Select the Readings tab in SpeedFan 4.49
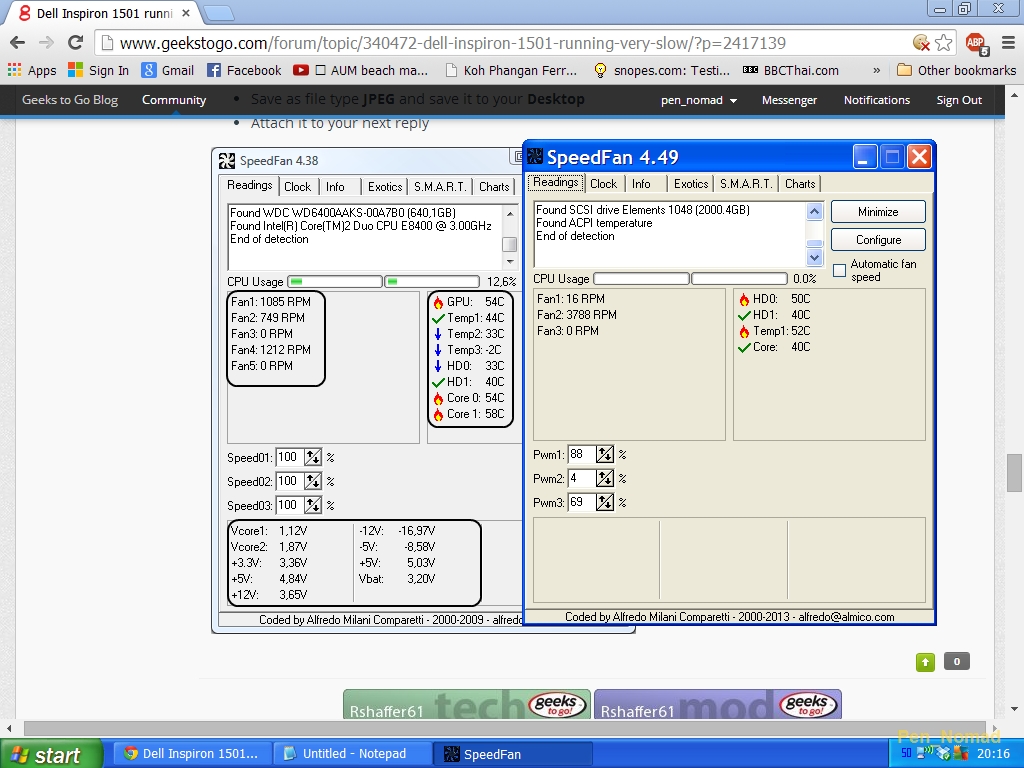Image resolution: width=1024 pixels, height=768 pixels. pos(556,182)
